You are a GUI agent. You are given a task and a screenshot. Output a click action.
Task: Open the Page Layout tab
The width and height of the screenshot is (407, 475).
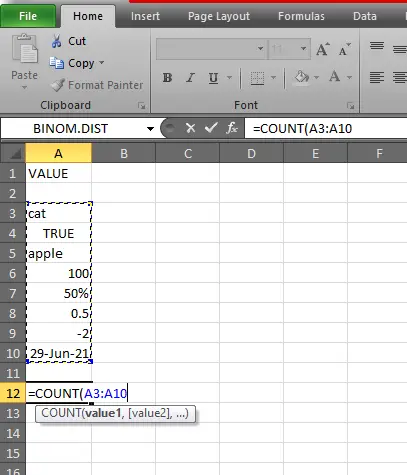pos(219,16)
